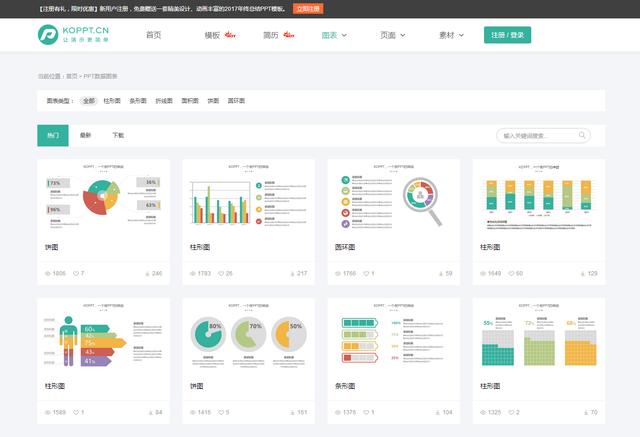Viewport: 640px width, 437px height.
Task: Click the download icon on the human figure chart card
Action: (151, 413)
